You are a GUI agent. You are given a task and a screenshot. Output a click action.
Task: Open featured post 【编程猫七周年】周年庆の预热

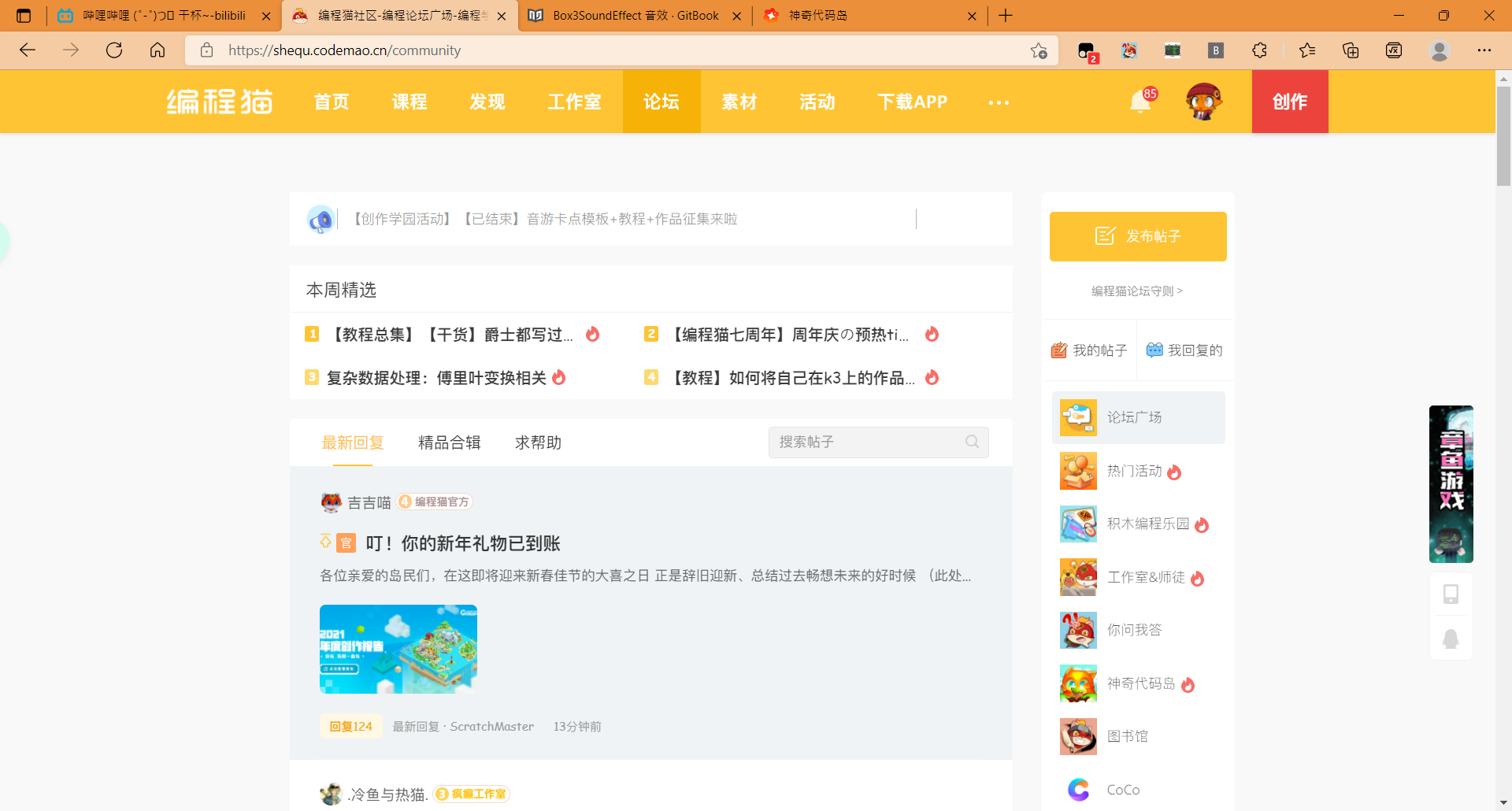point(787,335)
